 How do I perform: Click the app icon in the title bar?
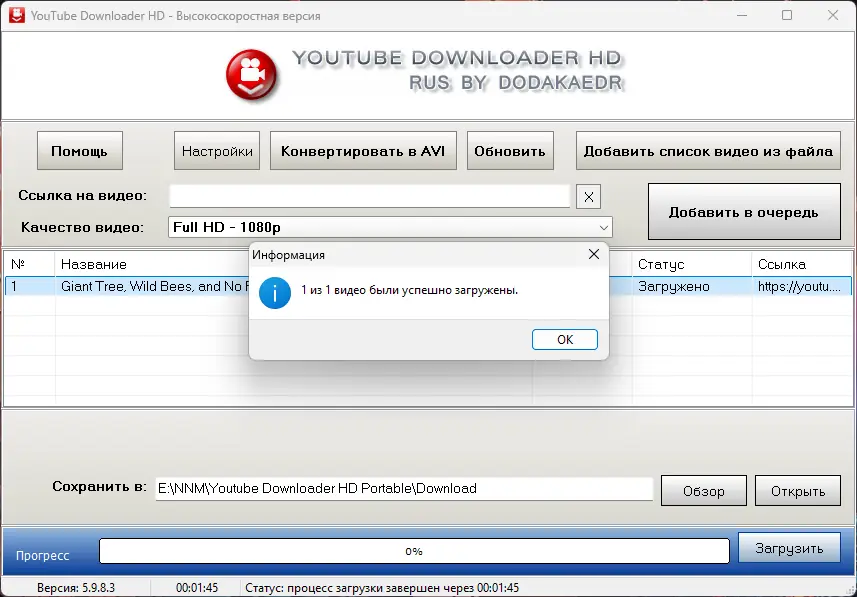click(x=15, y=15)
